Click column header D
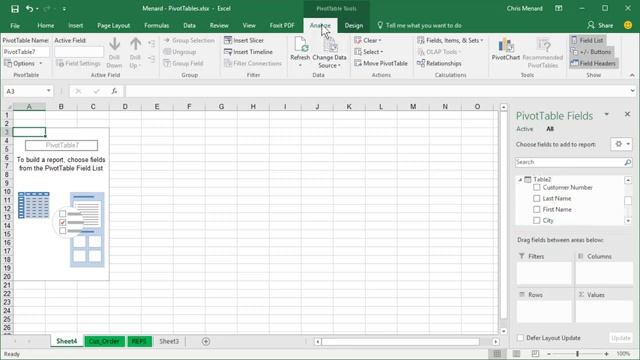Screen dimensions: 640x360 coord(125,107)
